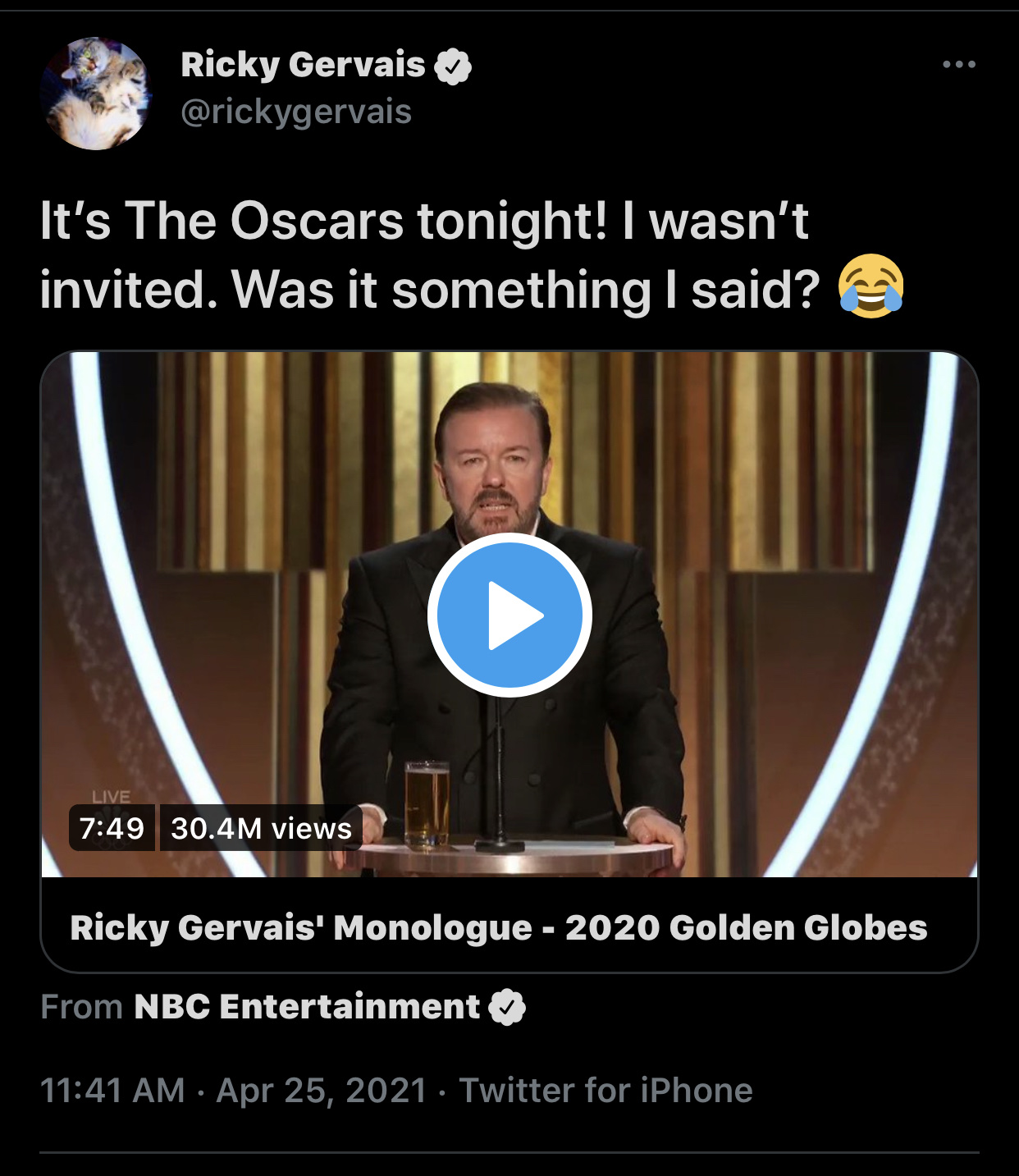Click the NBC Entertainment verified badge
Screen dimensions: 1019x1176
507,1007
